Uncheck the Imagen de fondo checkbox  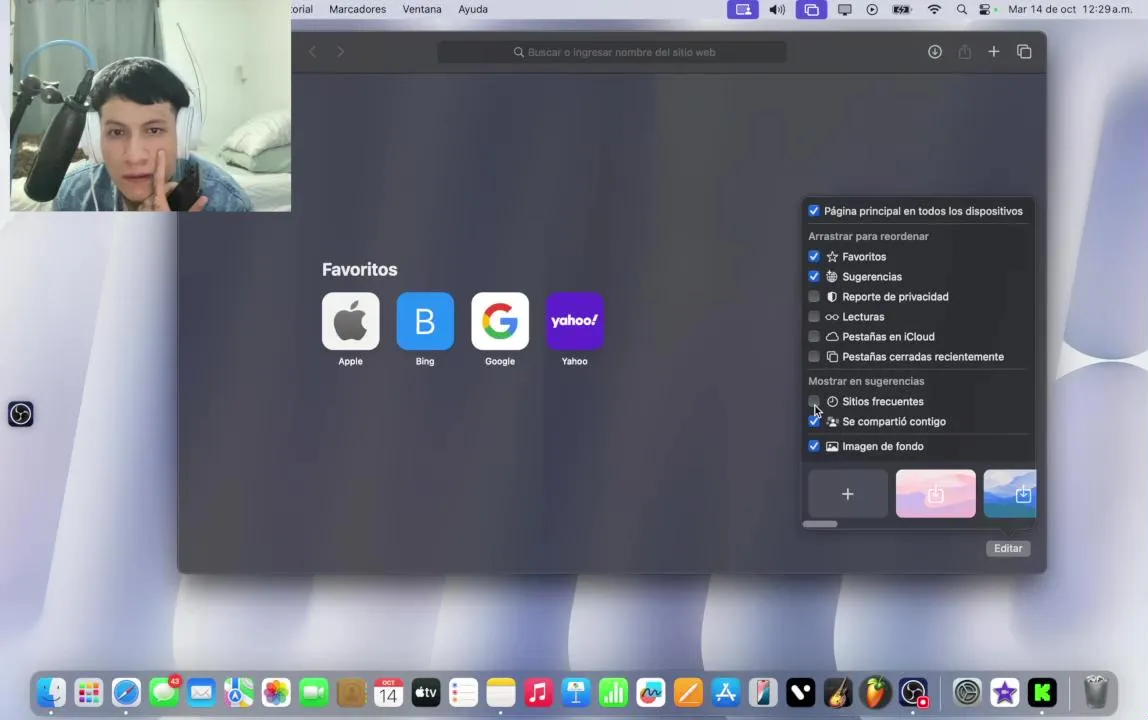click(x=814, y=446)
